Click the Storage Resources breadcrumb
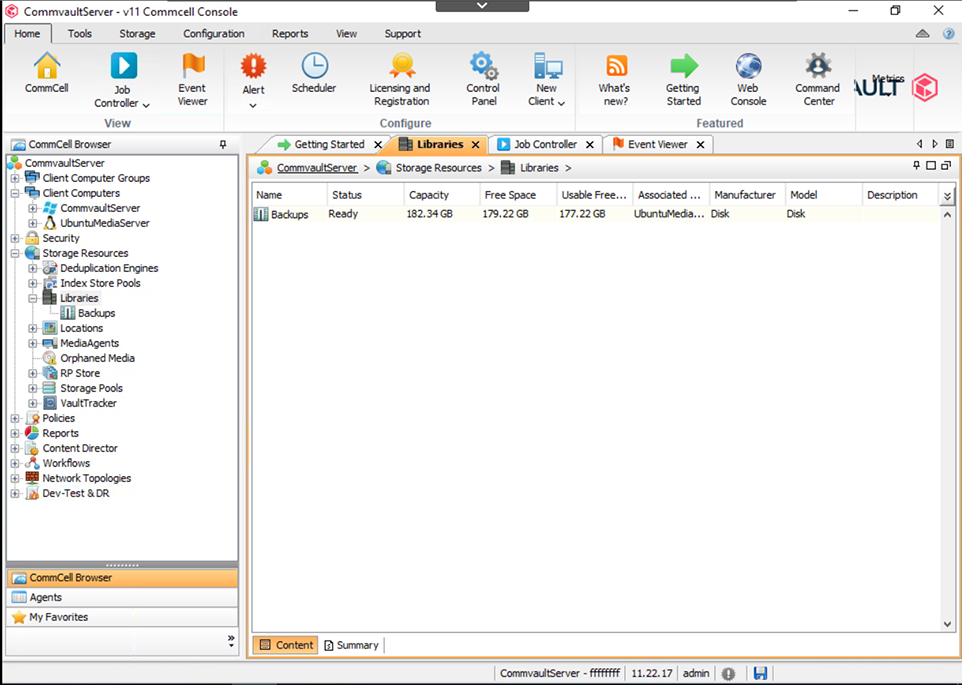 point(438,167)
